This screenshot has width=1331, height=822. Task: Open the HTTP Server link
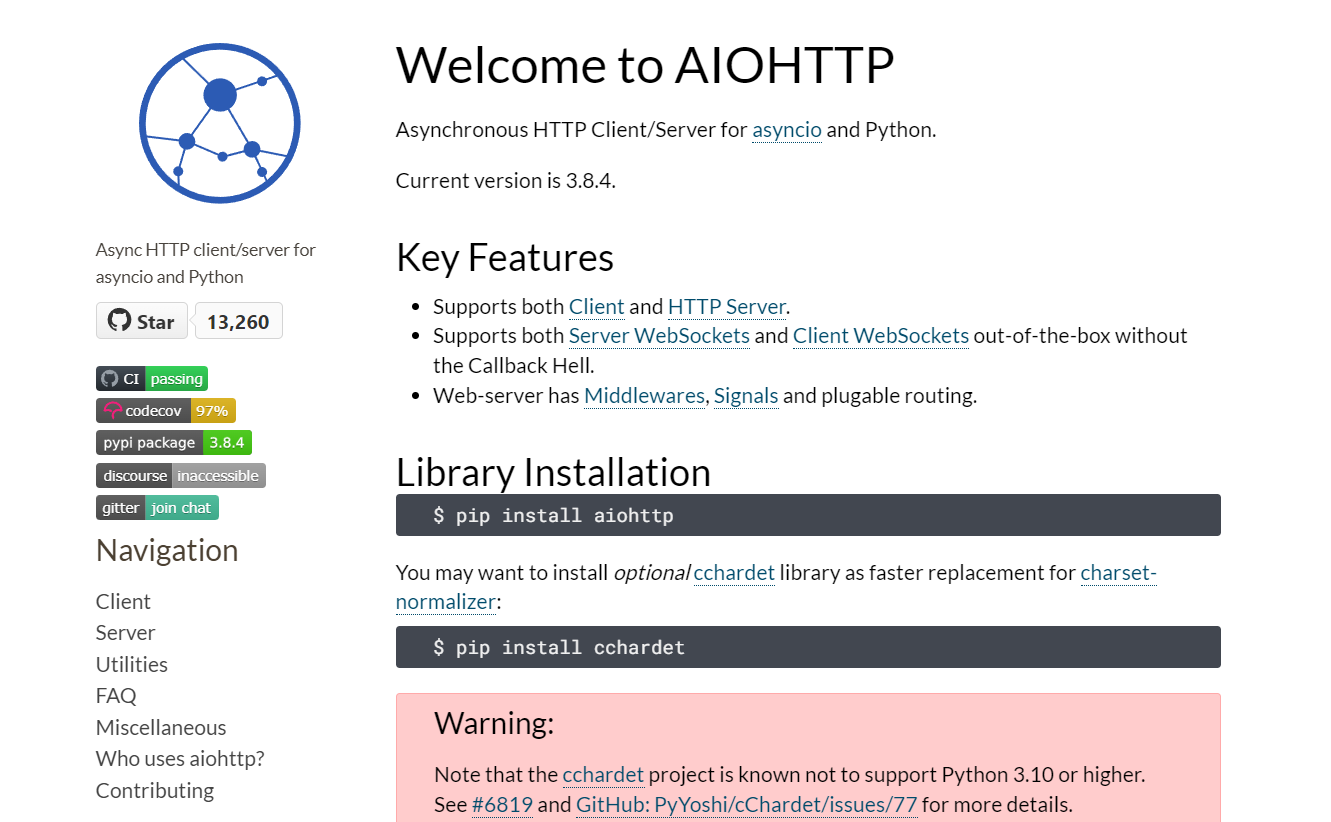coord(727,306)
